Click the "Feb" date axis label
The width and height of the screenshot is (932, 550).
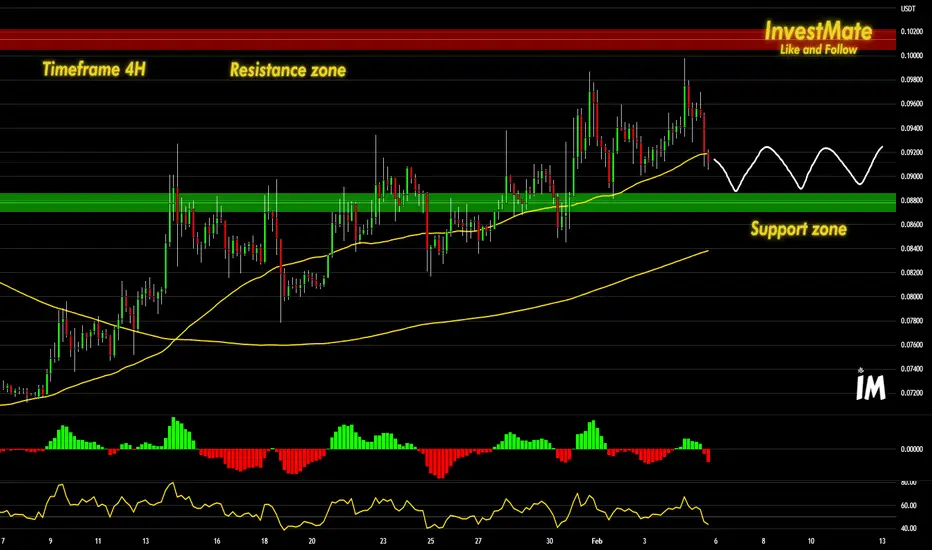tap(597, 541)
